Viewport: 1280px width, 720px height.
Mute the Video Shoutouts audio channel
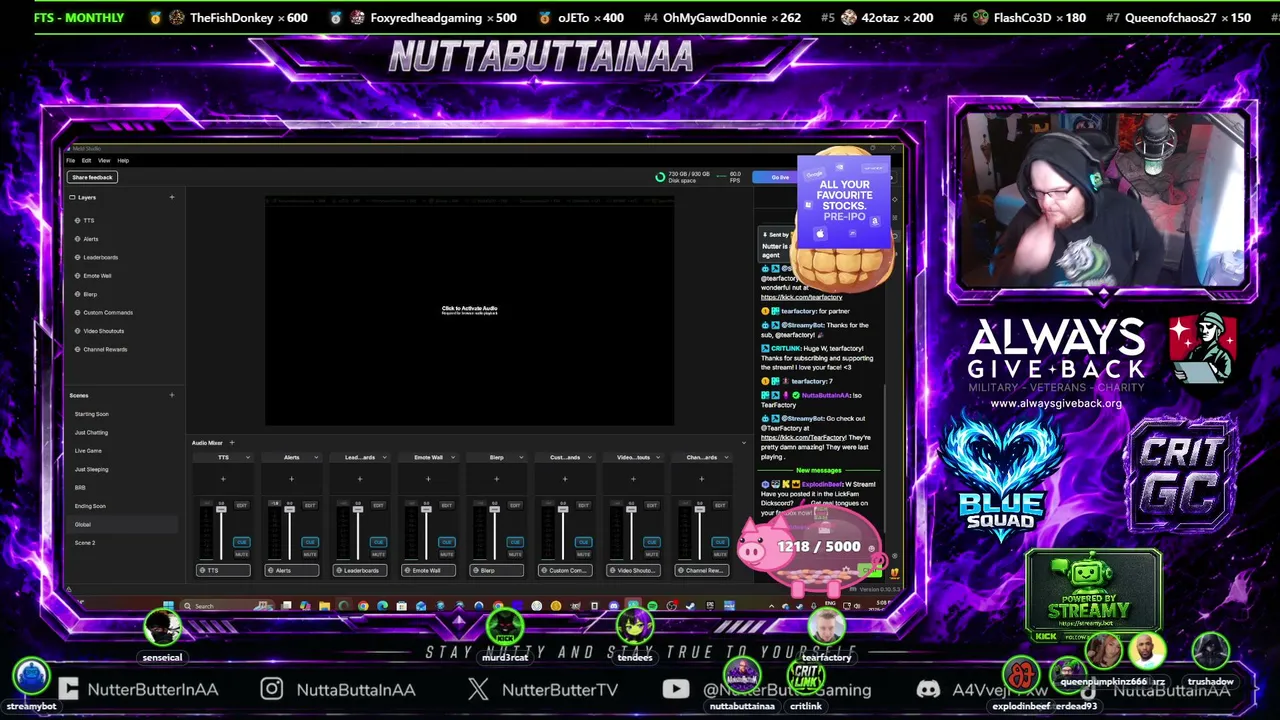(651, 554)
